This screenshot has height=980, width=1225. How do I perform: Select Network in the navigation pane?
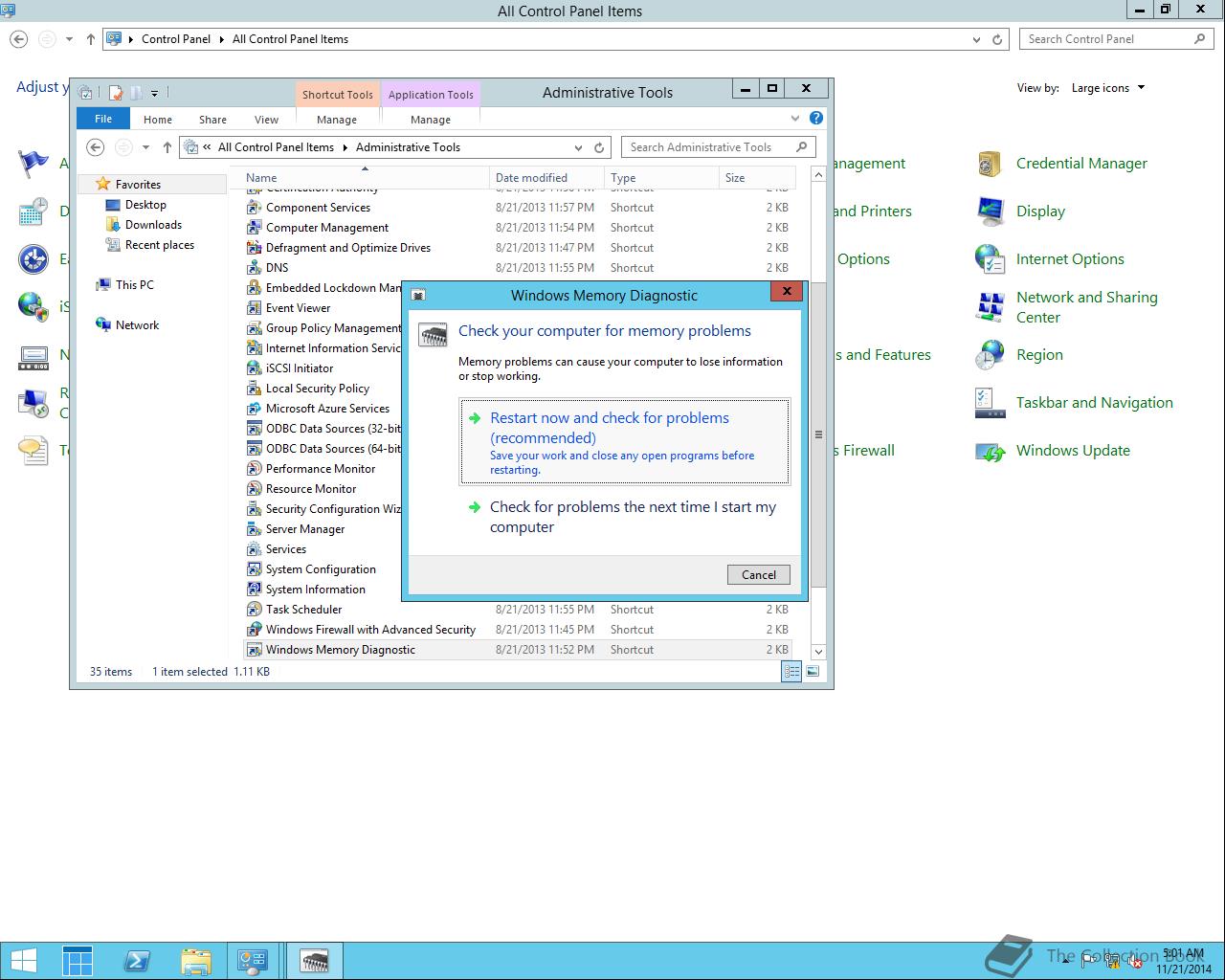[137, 325]
